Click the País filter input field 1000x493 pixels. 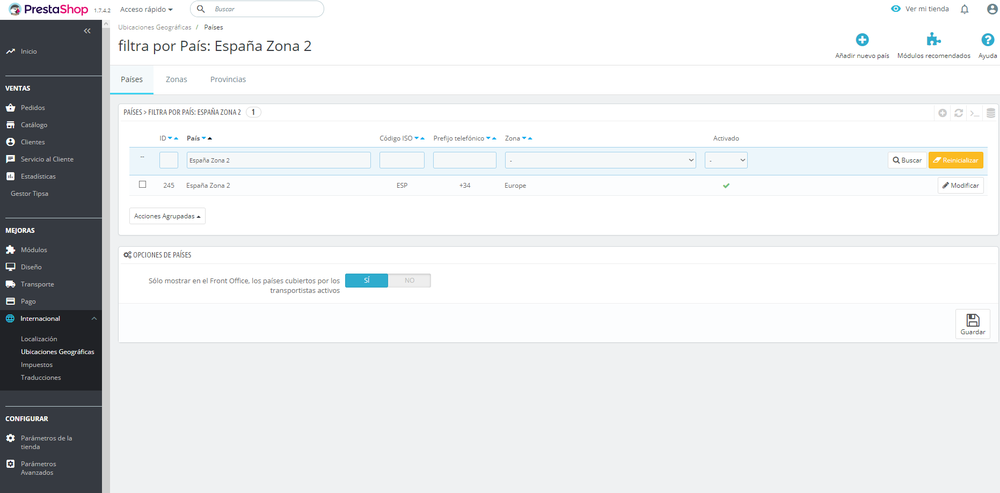(x=278, y=161)
